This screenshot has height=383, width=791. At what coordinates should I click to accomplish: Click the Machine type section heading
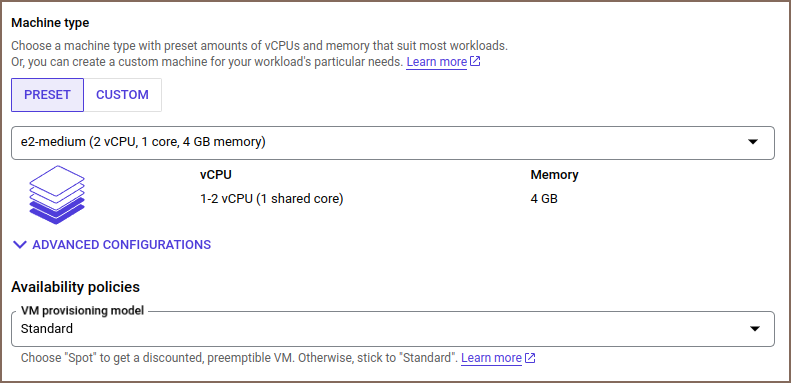coord(50,23)
